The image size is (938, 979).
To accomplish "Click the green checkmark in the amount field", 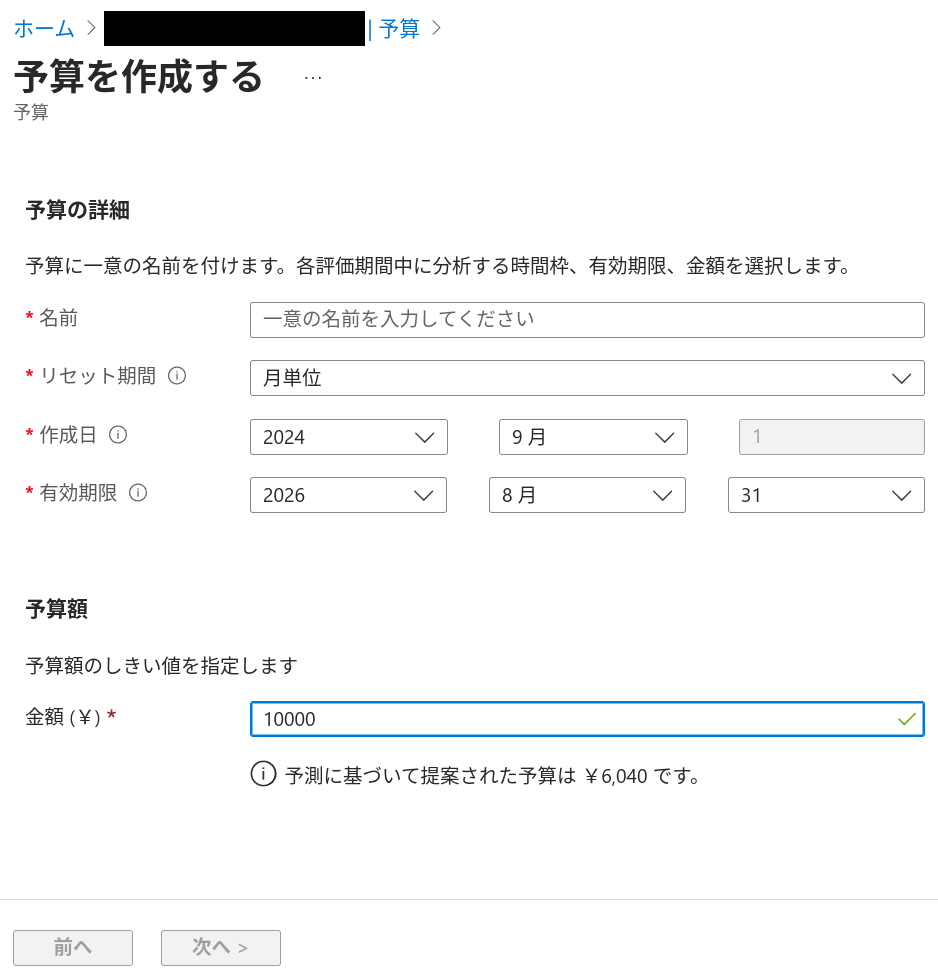I will click(906, 719).
